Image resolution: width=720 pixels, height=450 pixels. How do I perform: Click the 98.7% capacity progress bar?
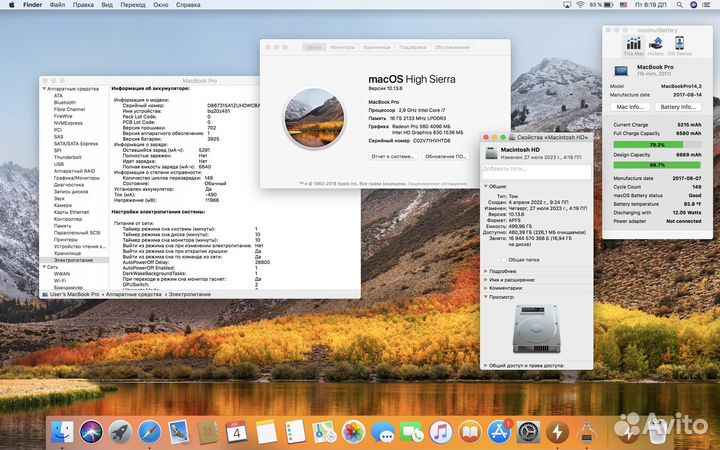(657, 165)
